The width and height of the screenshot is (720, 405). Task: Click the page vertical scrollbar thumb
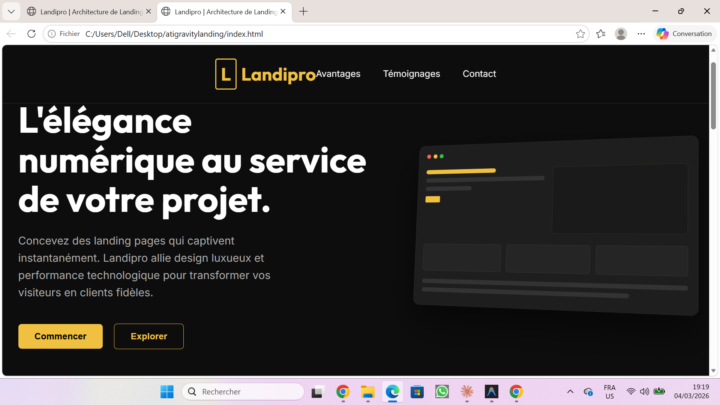(x=713, y=96)
